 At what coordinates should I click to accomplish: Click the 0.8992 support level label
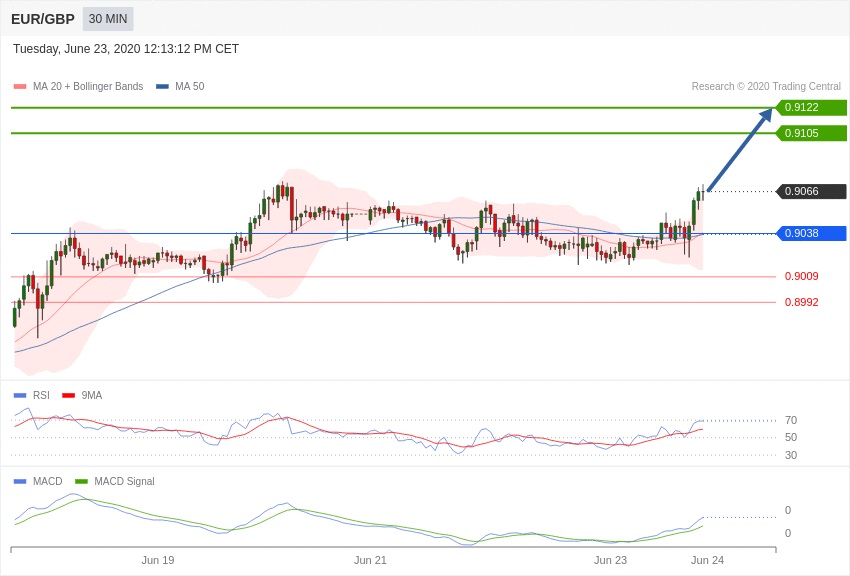(801, 302)
